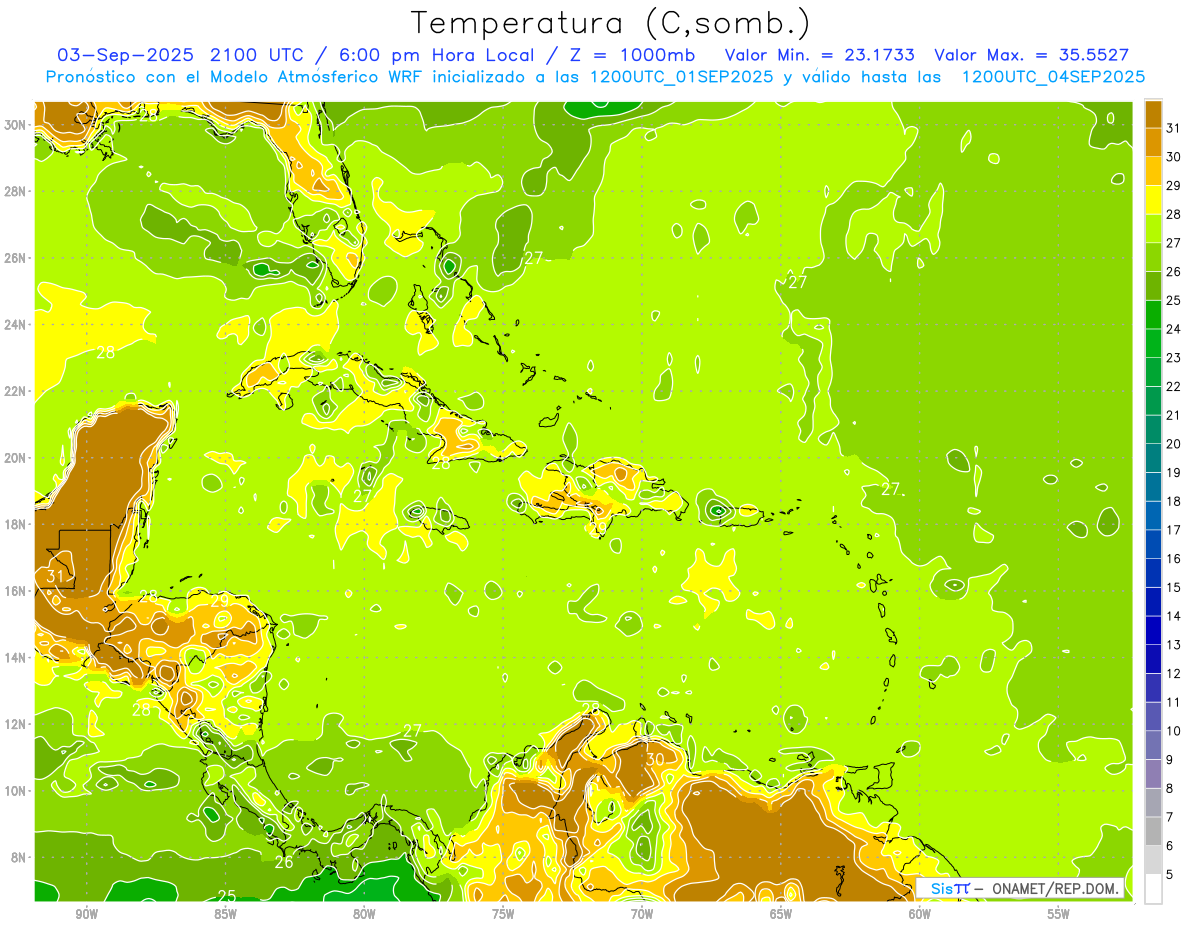
Task: Click the 'ONAMET/REP.DOM.' credit label
Action: click(x=1053, y=888)
